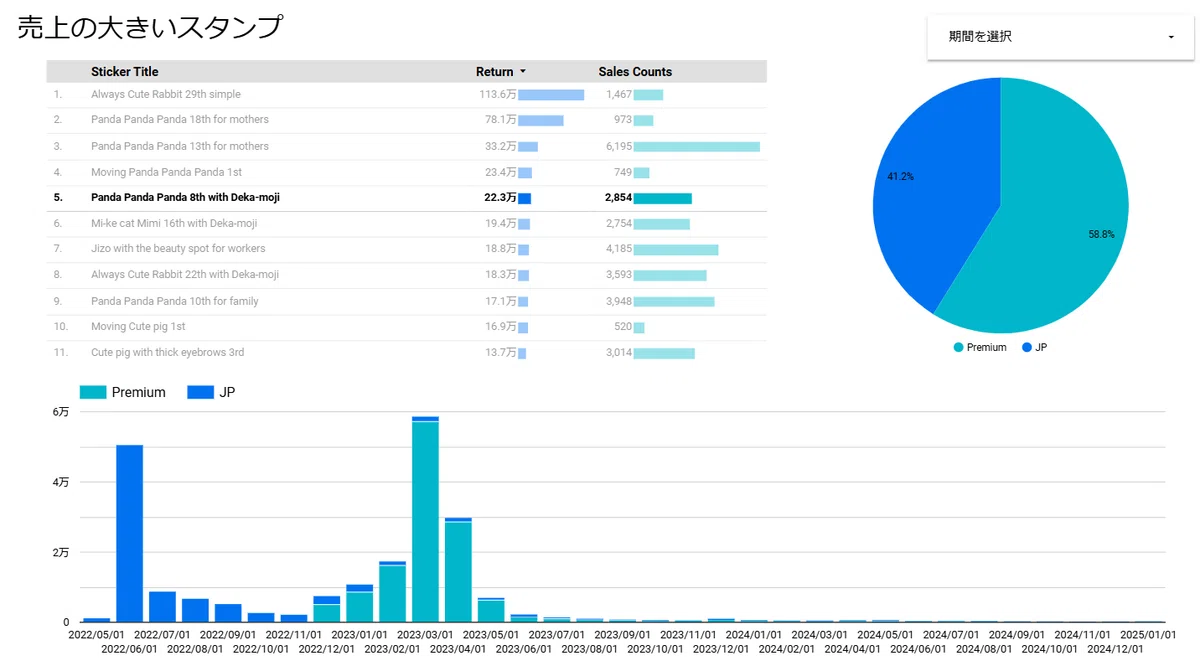
Task: Click the 113.6万 return value
Action: (497, 95)
